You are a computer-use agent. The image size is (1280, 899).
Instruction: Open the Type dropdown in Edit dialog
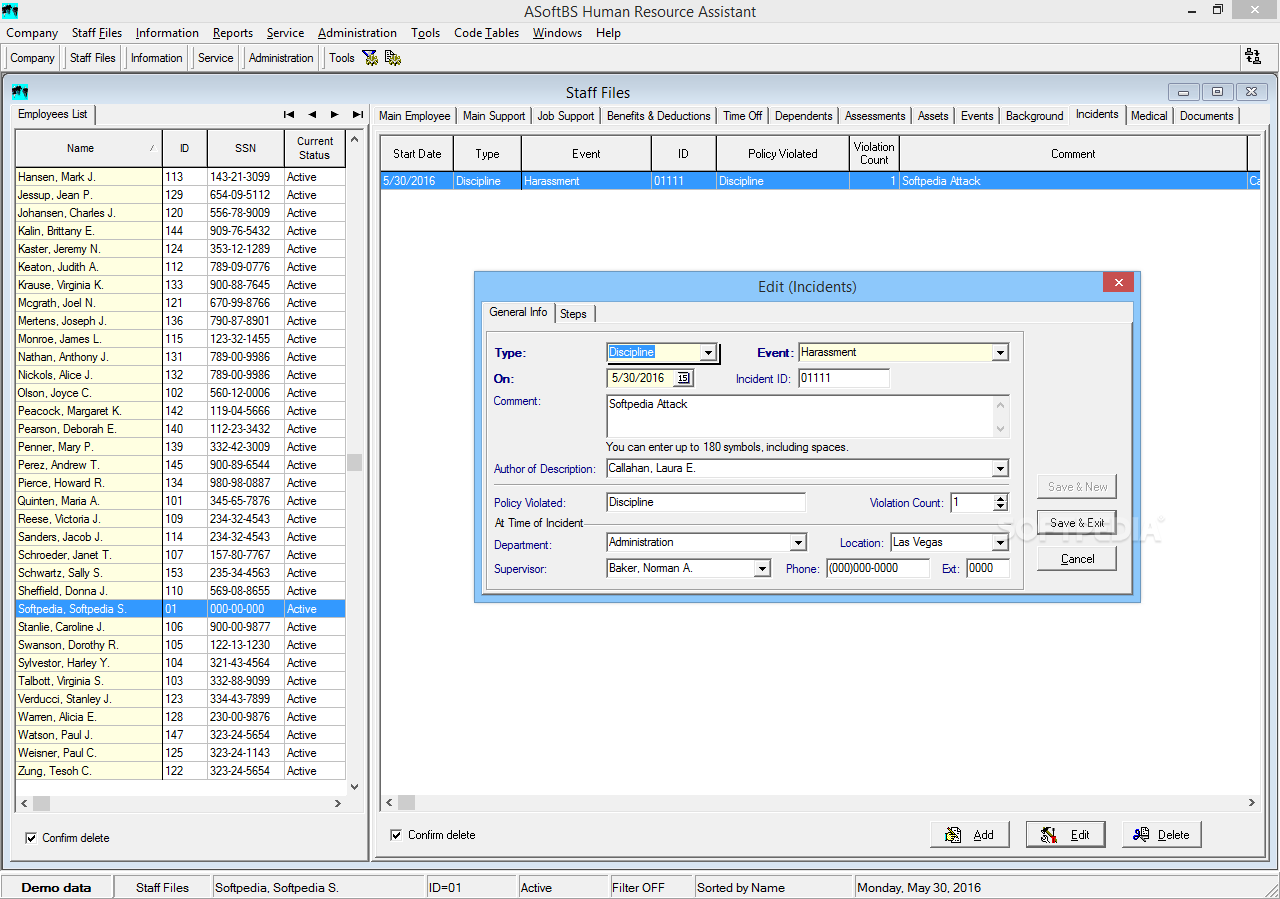click(x=708, y=352)
